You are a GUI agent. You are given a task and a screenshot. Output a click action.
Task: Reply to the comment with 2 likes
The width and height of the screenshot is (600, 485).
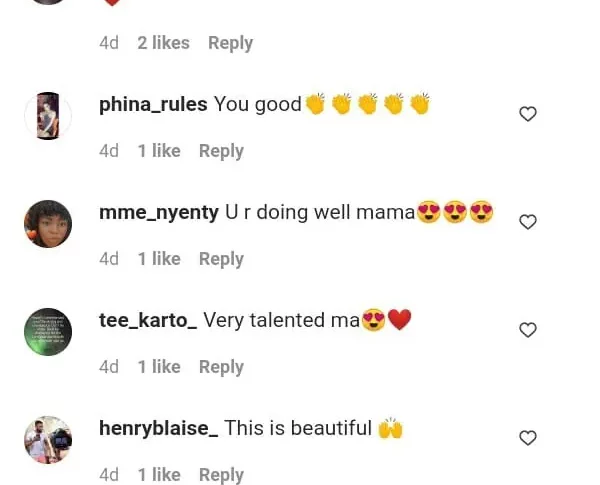(x=230, y=43)
